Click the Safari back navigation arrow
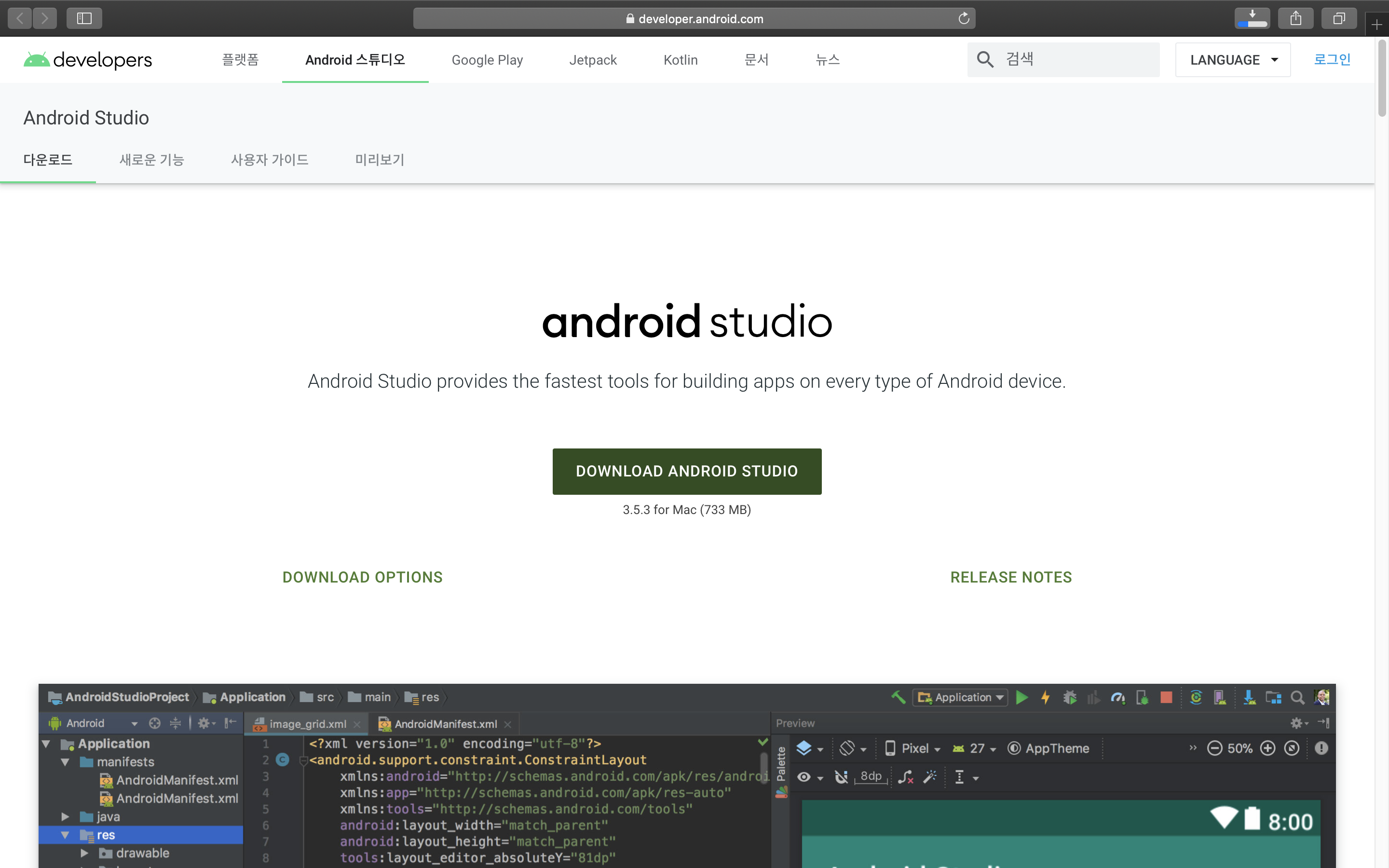 (20, 18)
